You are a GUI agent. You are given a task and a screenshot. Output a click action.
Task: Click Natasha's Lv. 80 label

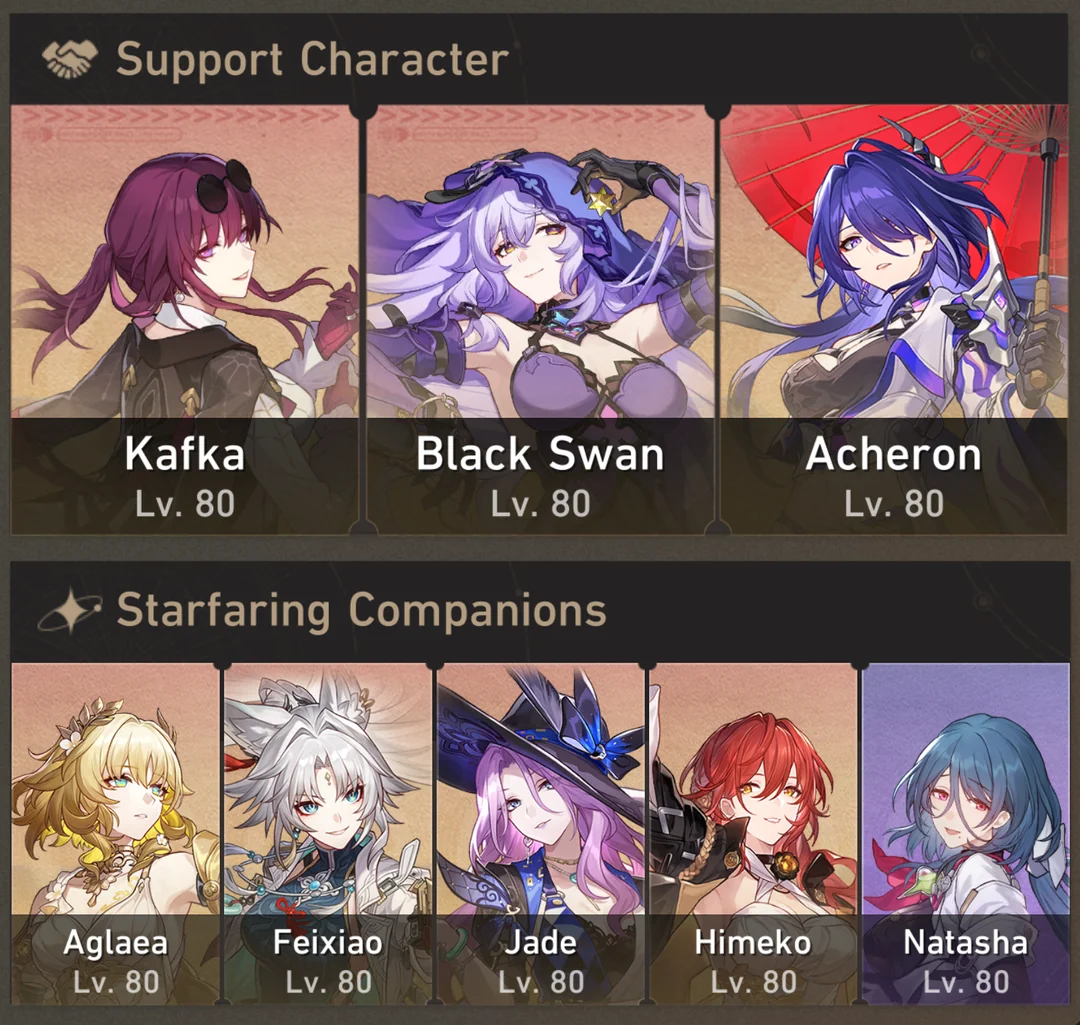966,982
